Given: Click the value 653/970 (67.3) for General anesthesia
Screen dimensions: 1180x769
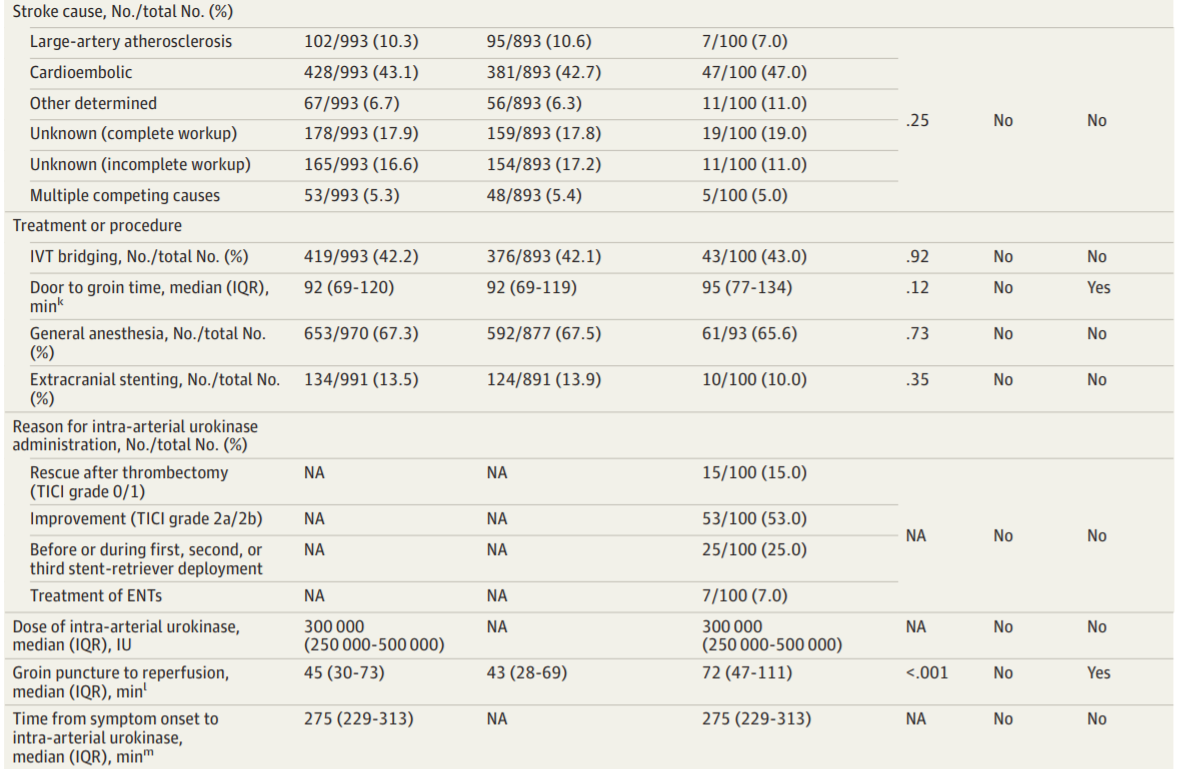Looking at the screenshot, I should pyautogui.click(x=361, y=333).
